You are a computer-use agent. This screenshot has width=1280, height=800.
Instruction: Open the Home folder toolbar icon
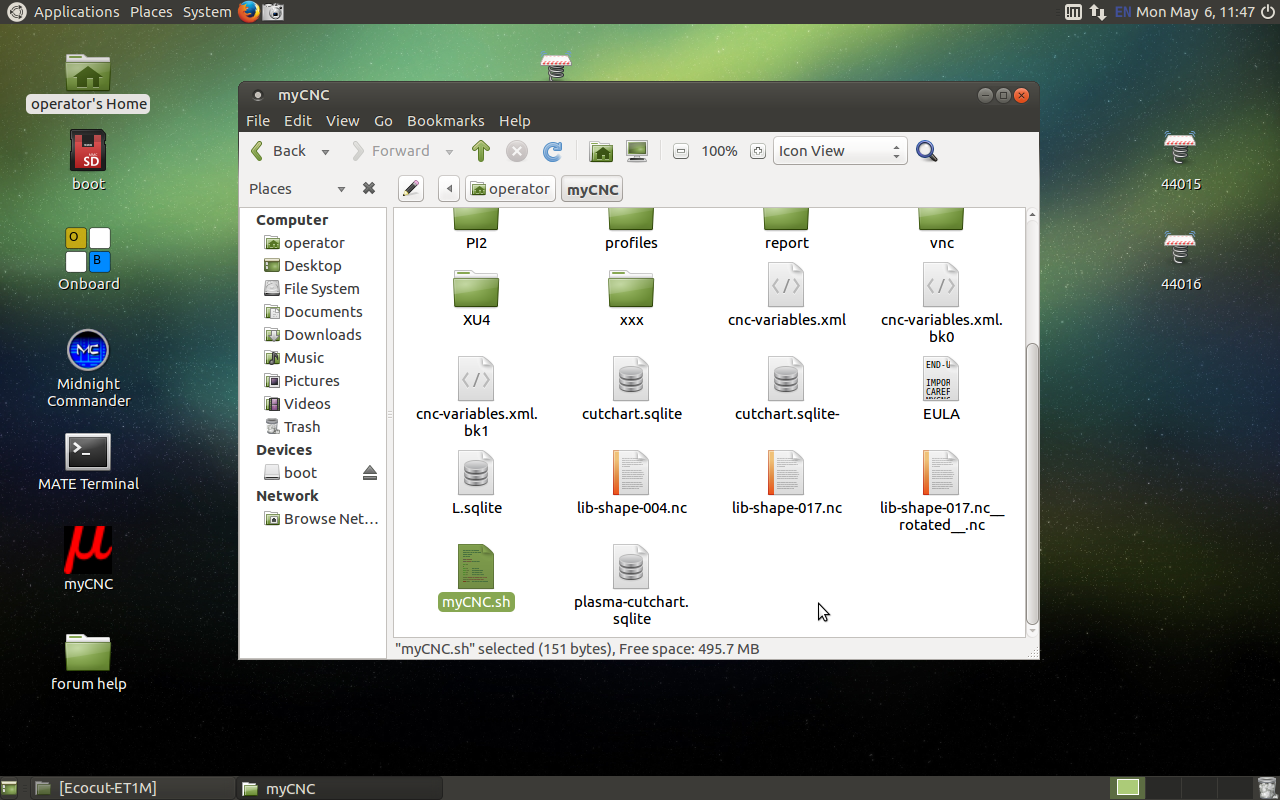601,151
